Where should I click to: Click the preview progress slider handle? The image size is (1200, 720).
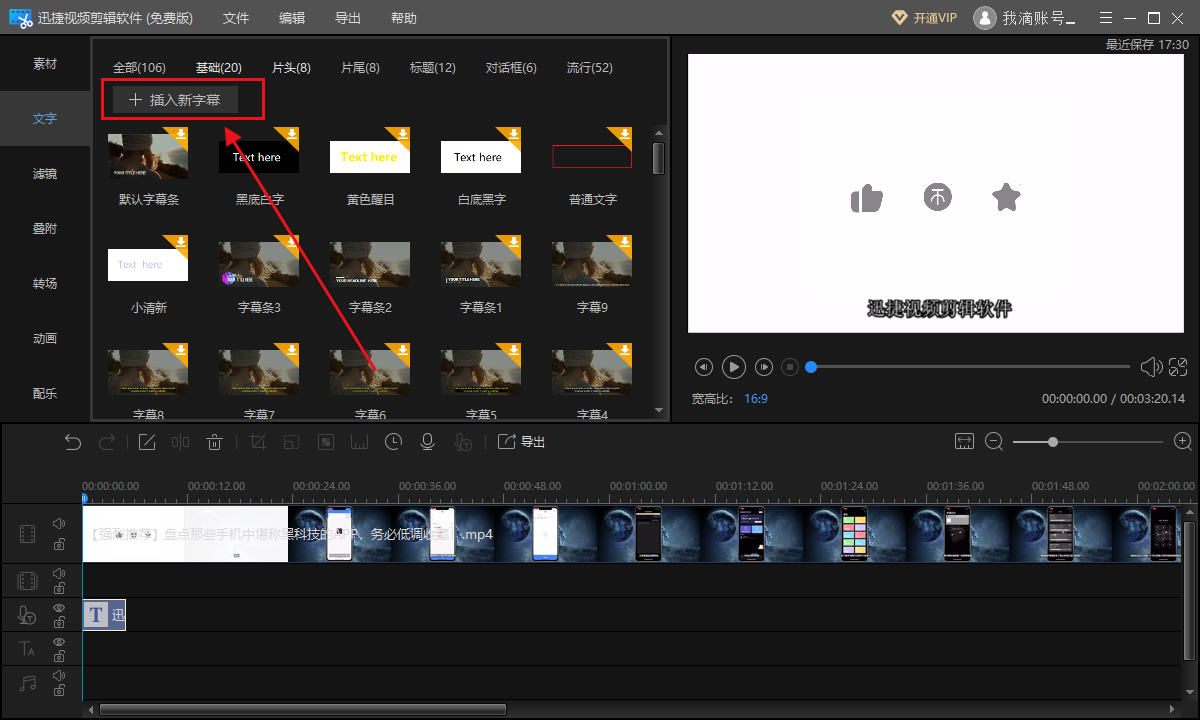click(x=811, y=367)
